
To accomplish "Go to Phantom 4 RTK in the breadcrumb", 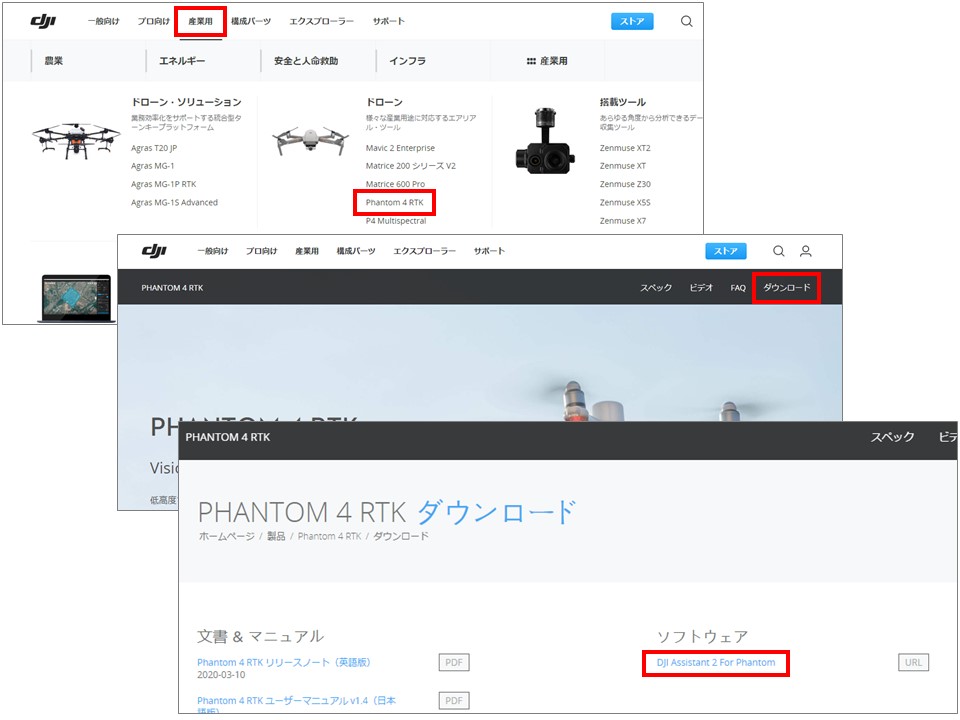I will click(329, 536).
